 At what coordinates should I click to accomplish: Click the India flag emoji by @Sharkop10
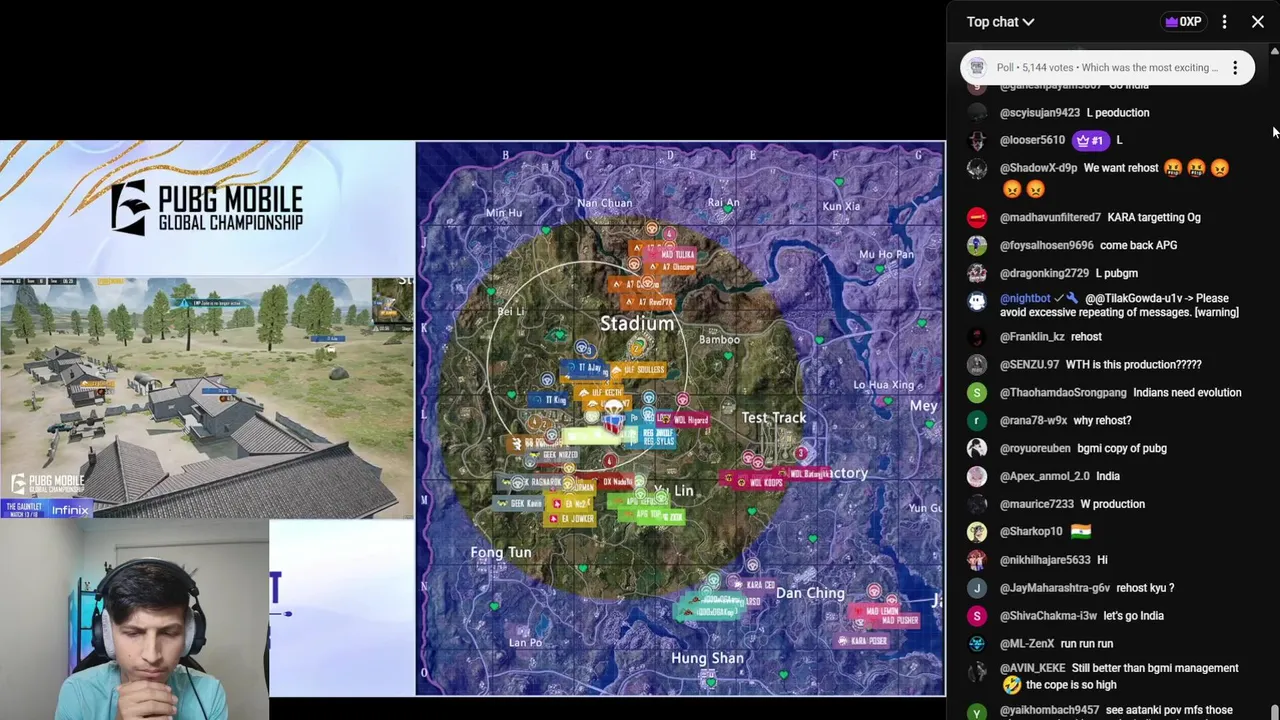point(1080,531)
